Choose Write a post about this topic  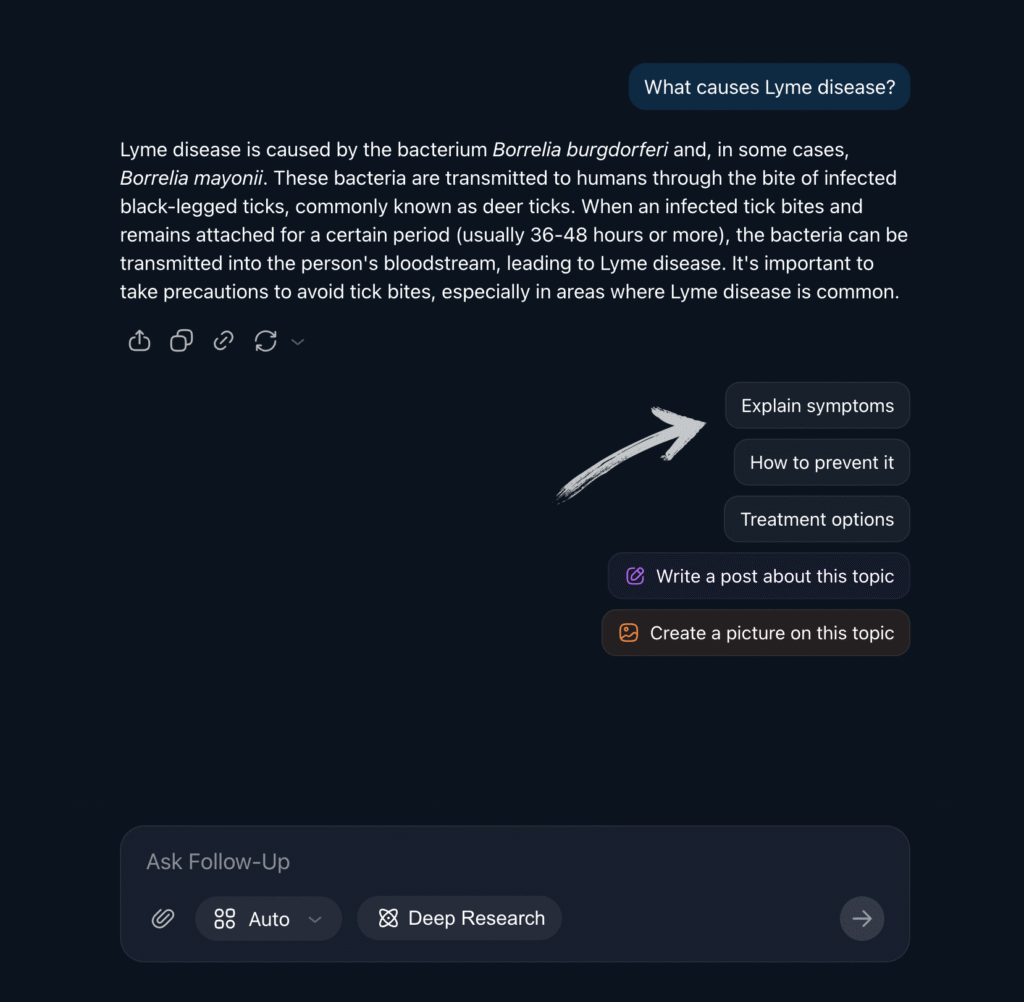pyautogui.click(x=758, y=576)
